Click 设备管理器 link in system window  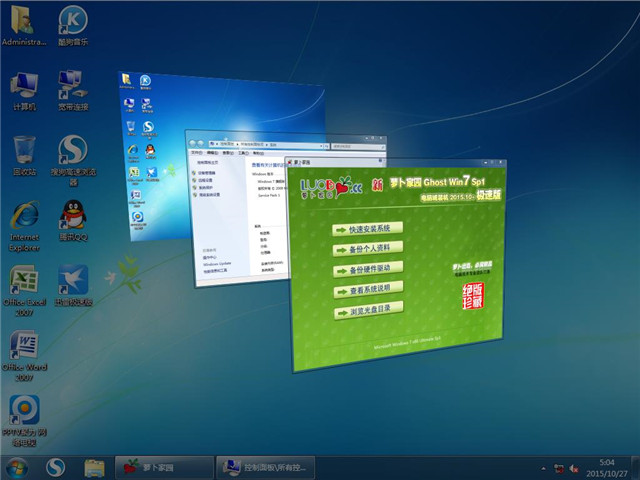207,173
